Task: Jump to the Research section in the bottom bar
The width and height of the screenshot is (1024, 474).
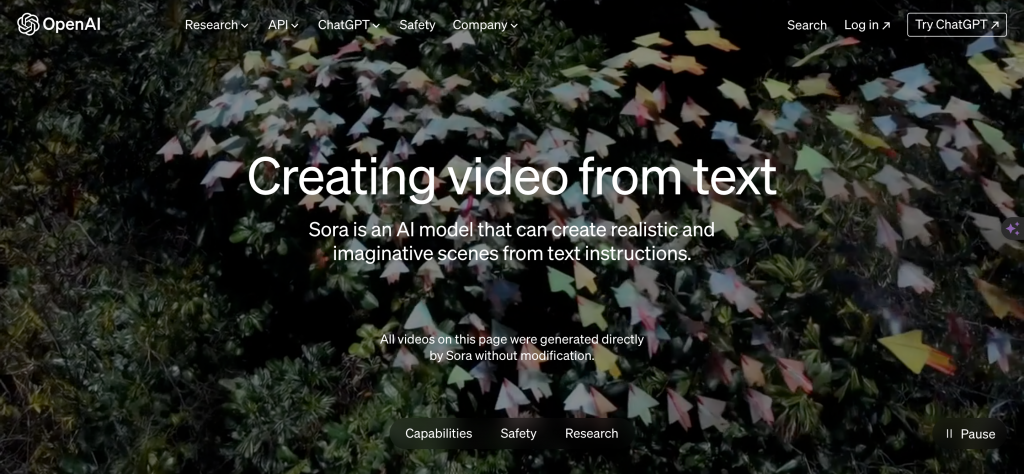Action: tap(591, 434)
